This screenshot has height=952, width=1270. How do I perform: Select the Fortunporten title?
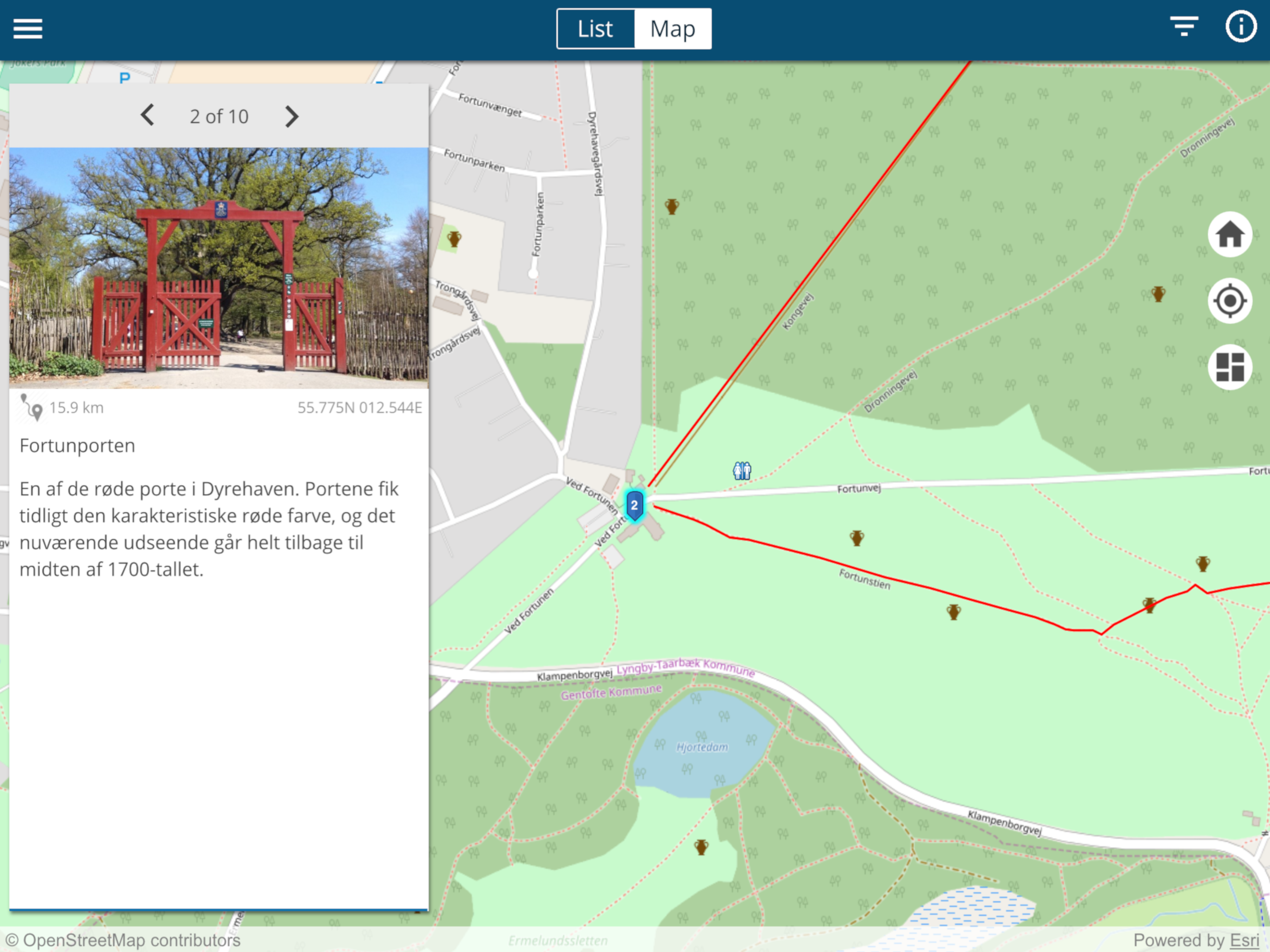point(78,446)
